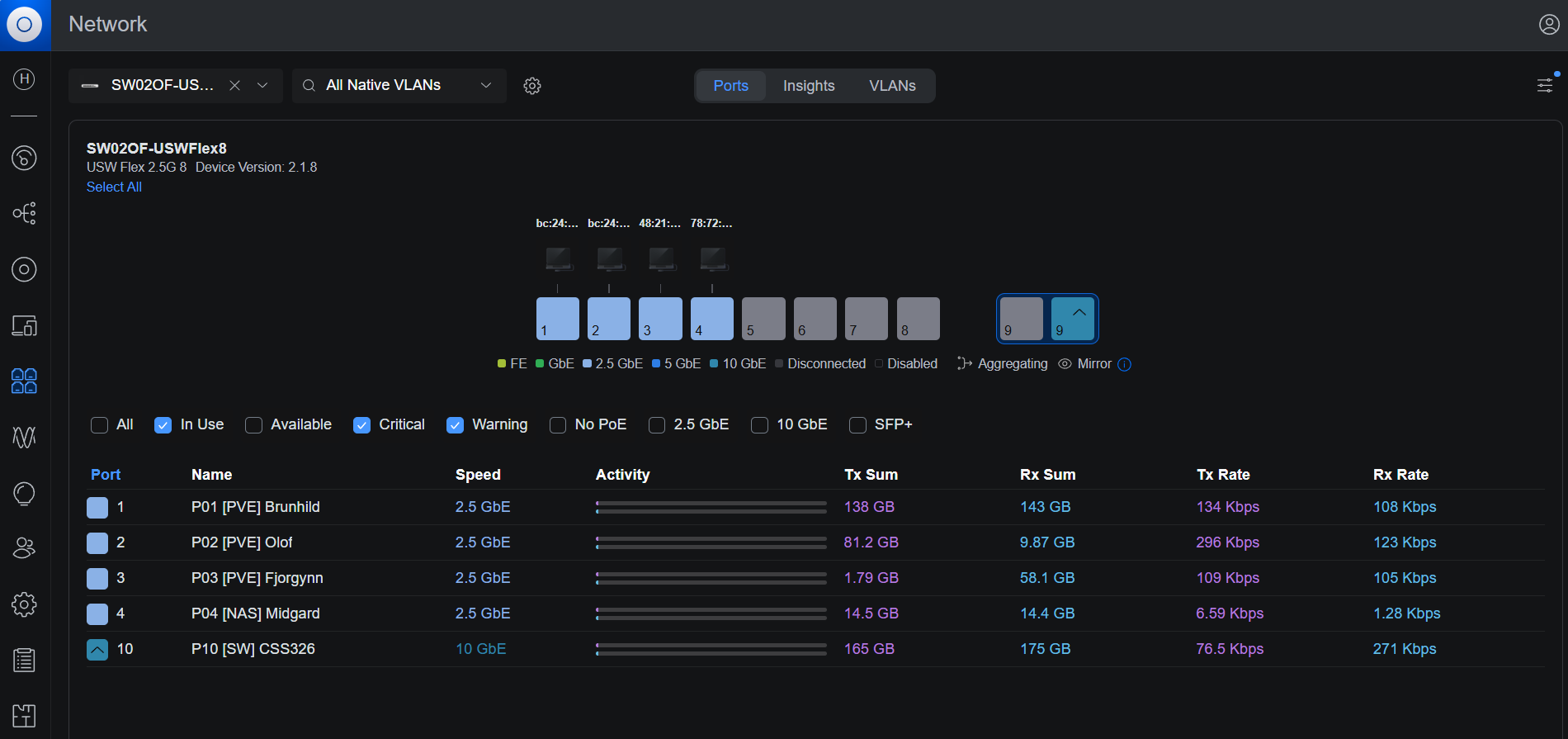Viewport: 1568px width, 739px height.
Task: Click the bc:24 device icon above port 1
Action: point(559,258)
